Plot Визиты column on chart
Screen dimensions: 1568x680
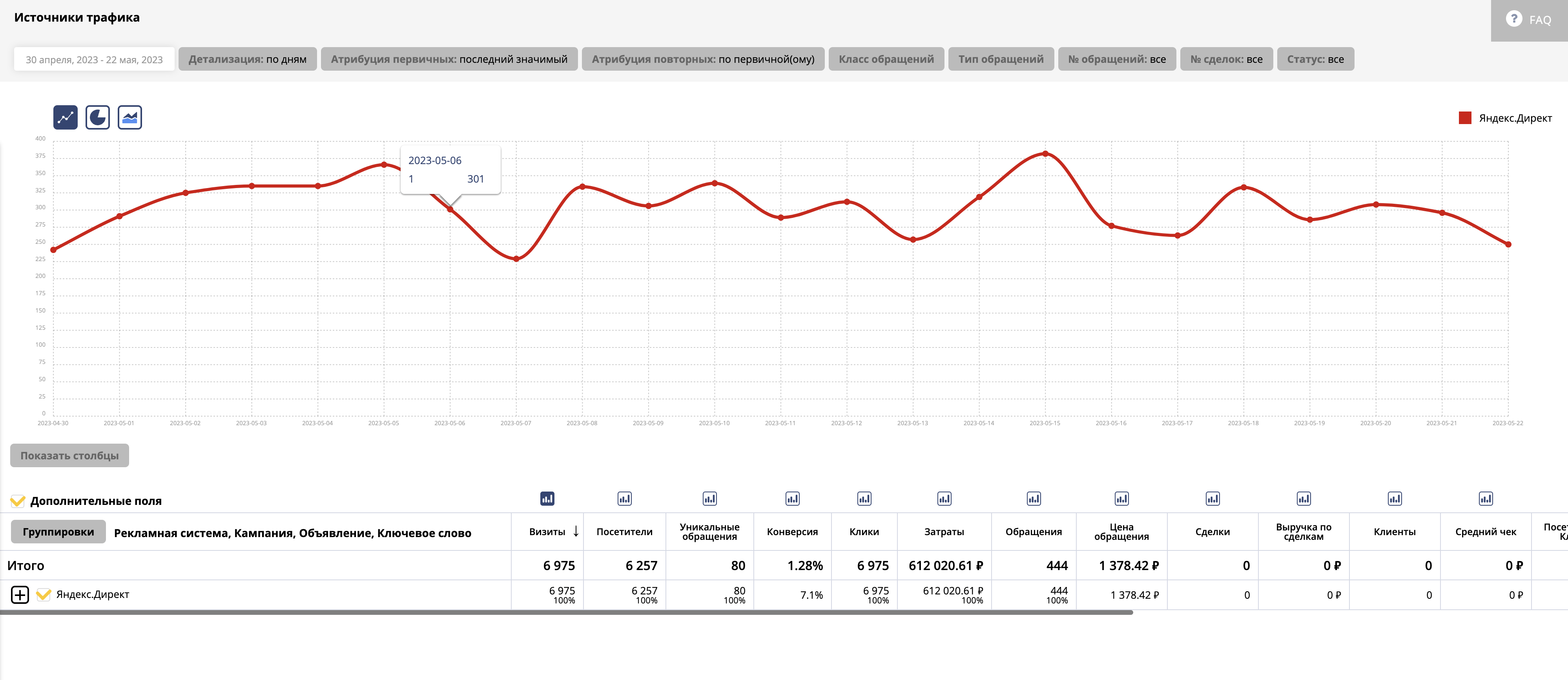[547, 499]
